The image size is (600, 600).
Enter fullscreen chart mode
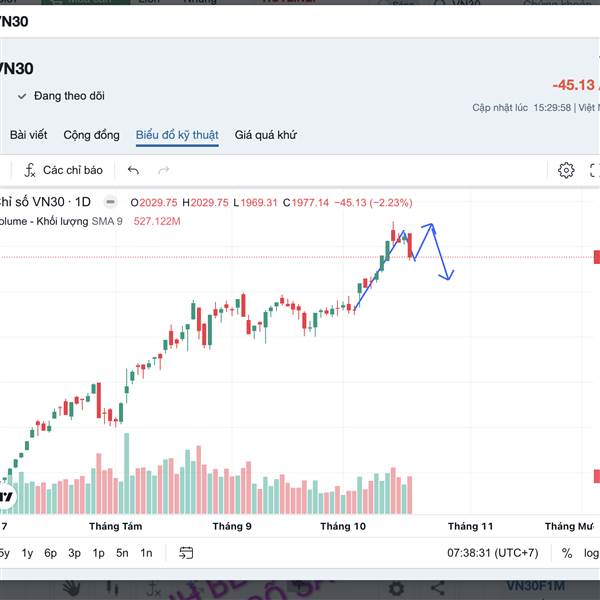pos(594,170)
